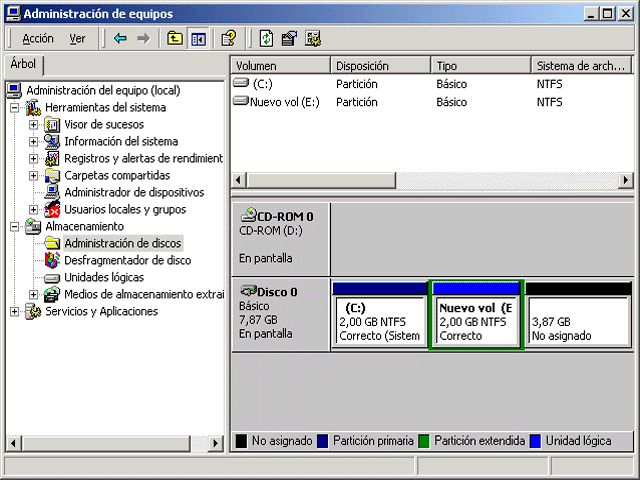This screenshot has height=480, width=640.
Task: Collapse Herramientas del sistema node
Action: 15,107
